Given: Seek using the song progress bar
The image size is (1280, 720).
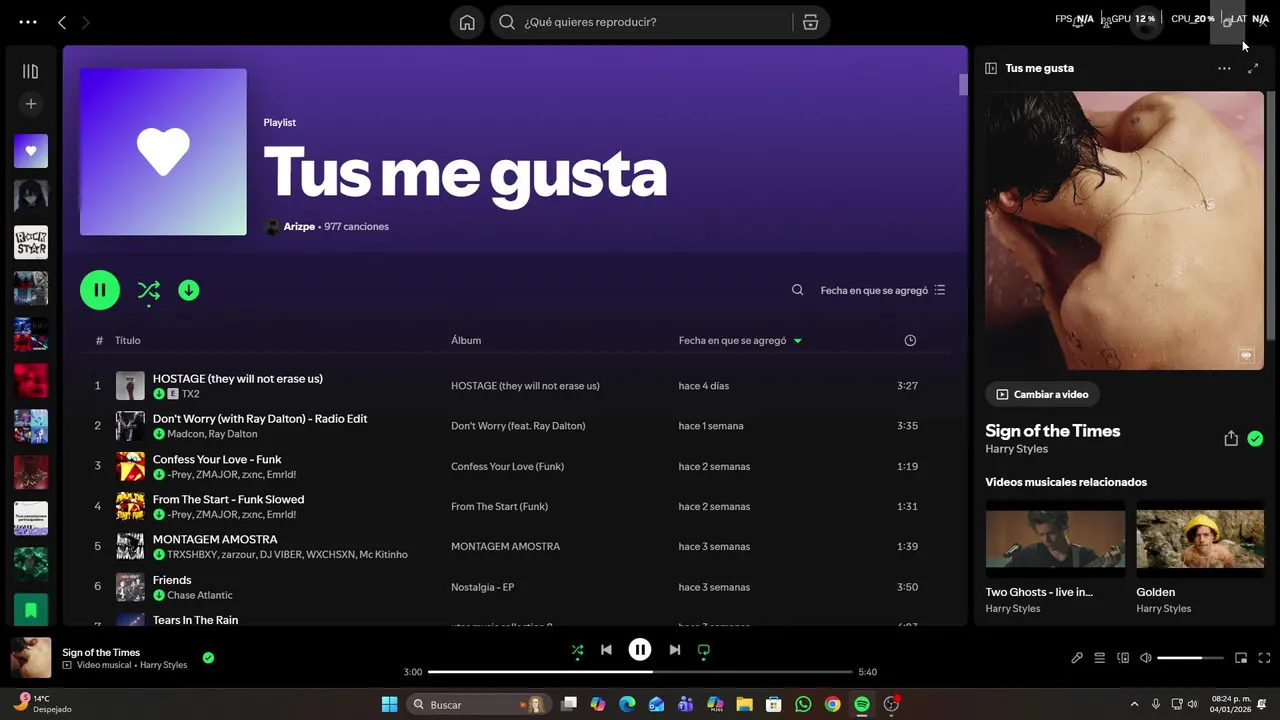Looking at the screenshot, I should 640,672.
